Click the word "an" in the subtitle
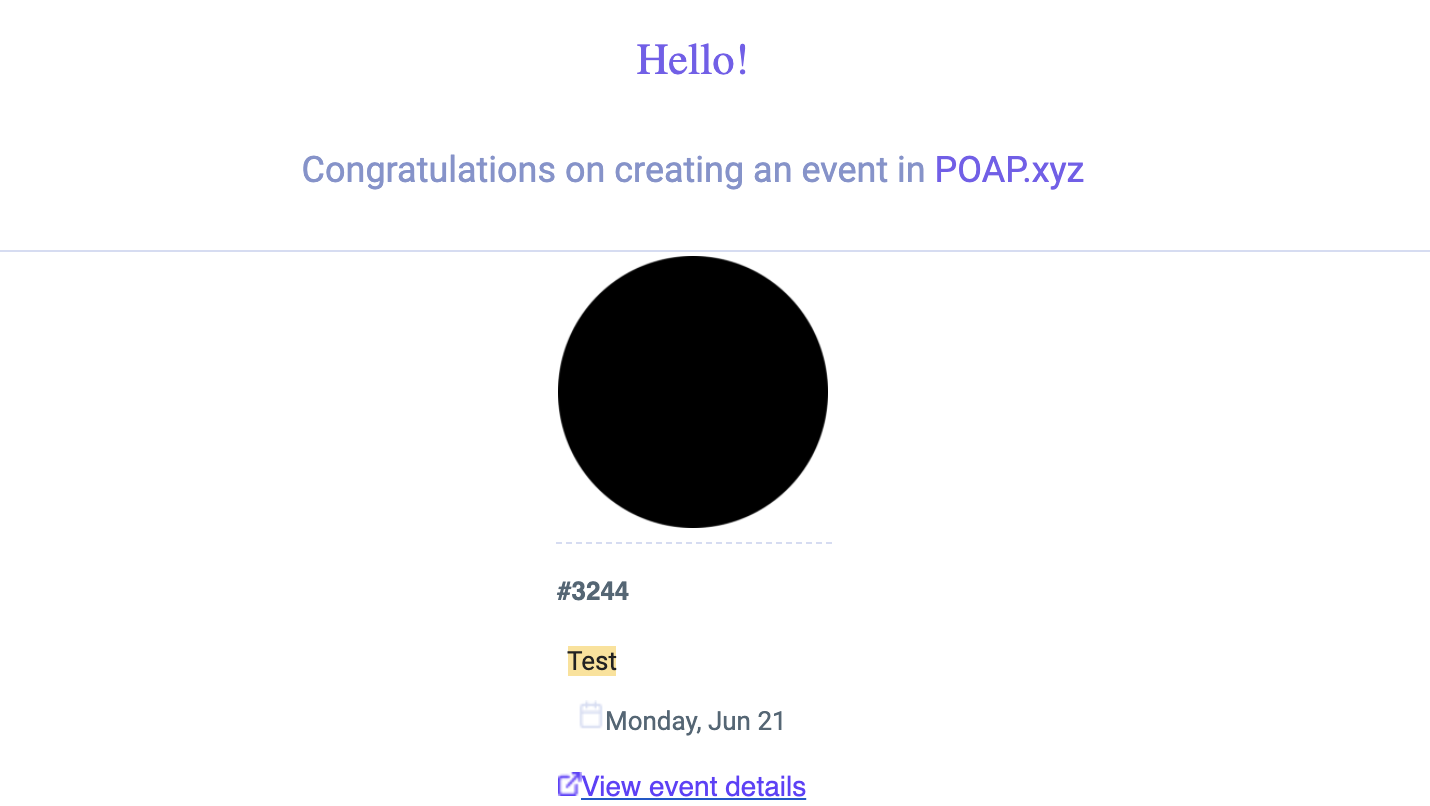This screenshot has height=806, width=1430. pyautogui.click(x=772, y=170)
